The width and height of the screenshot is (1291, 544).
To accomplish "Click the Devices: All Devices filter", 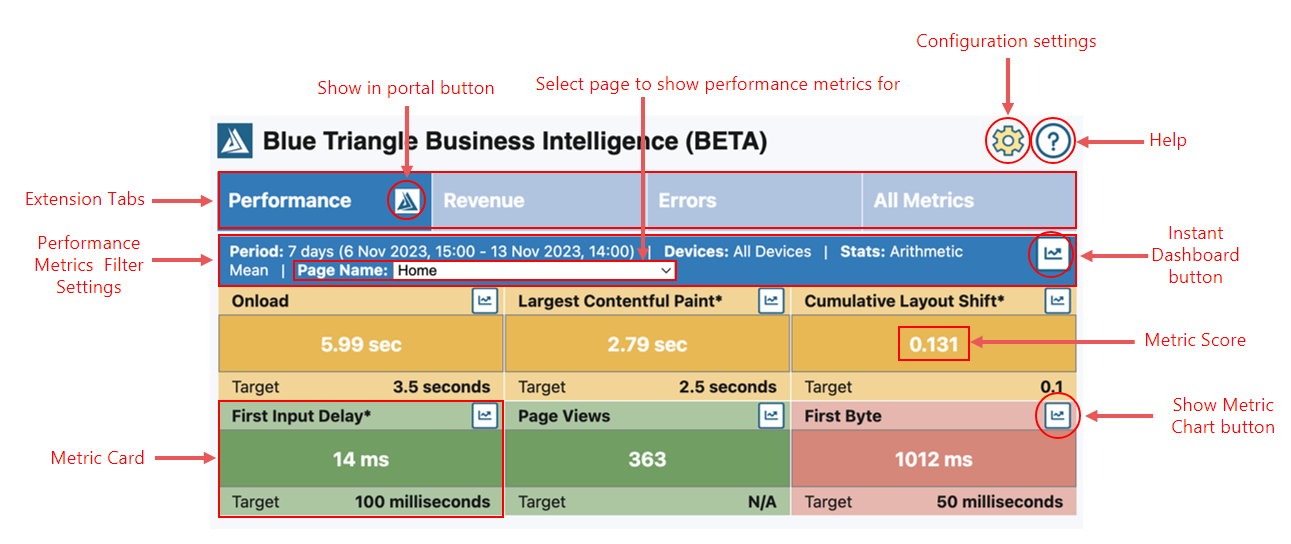I will [738, 252].
